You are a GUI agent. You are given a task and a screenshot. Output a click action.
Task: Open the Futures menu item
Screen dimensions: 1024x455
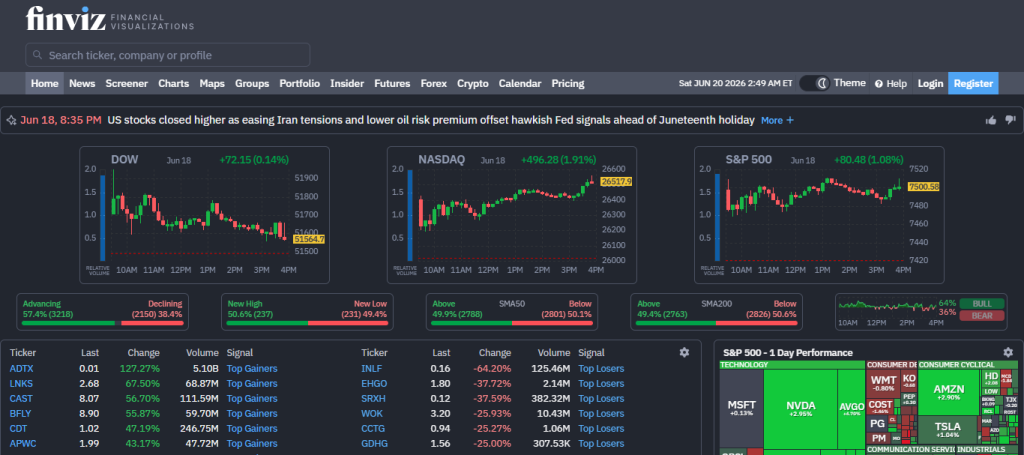tap(392, 84)
